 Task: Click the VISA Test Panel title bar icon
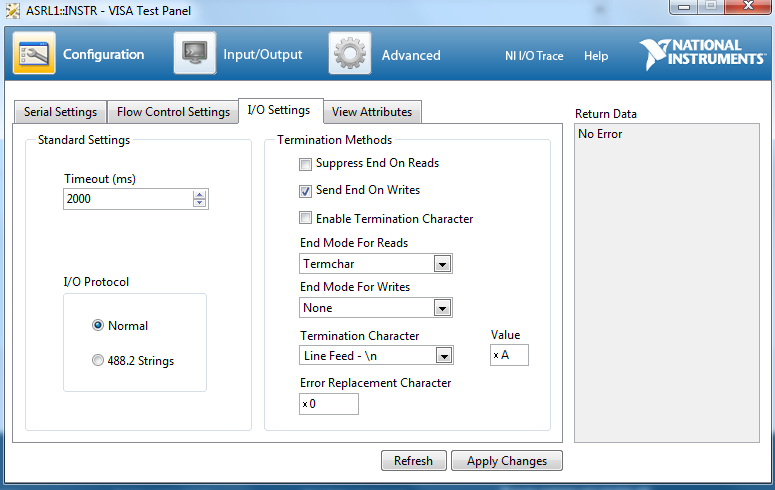13,10
